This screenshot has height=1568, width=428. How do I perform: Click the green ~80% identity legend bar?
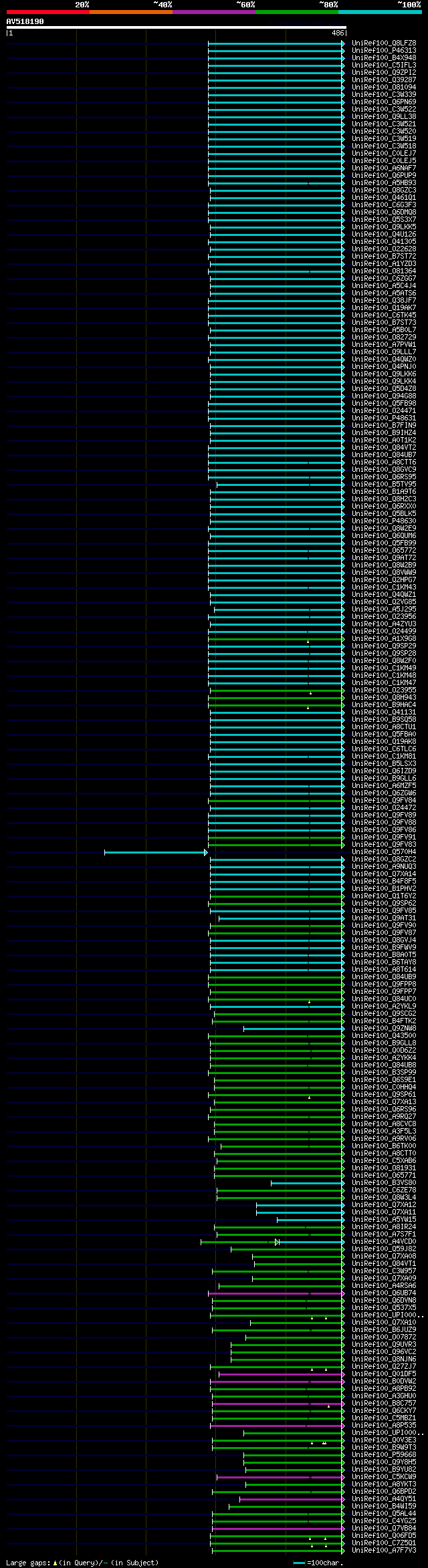tap(296, 12)
